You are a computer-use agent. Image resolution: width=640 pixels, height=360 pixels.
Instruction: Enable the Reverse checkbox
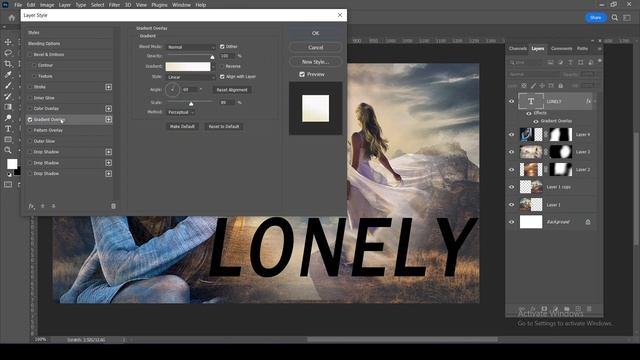222,66
